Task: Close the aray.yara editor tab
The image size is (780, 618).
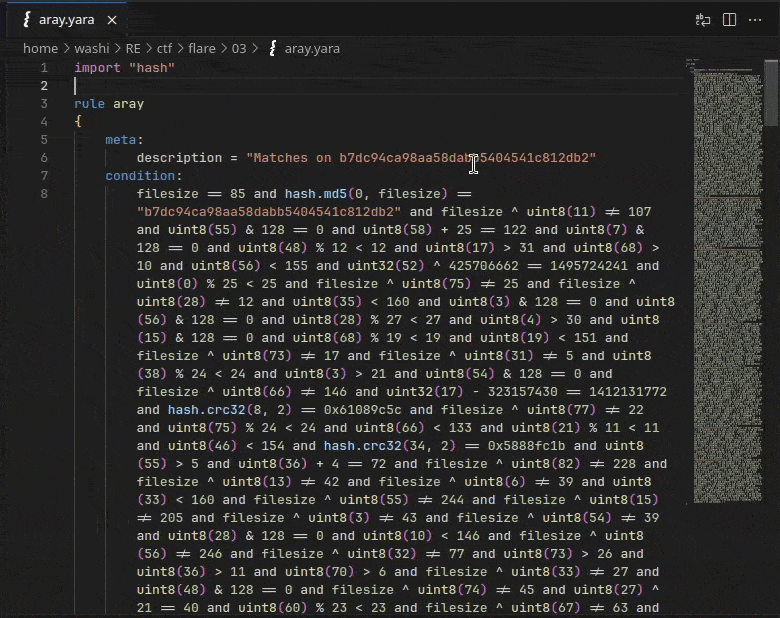Action: click(x=112, y=20)
